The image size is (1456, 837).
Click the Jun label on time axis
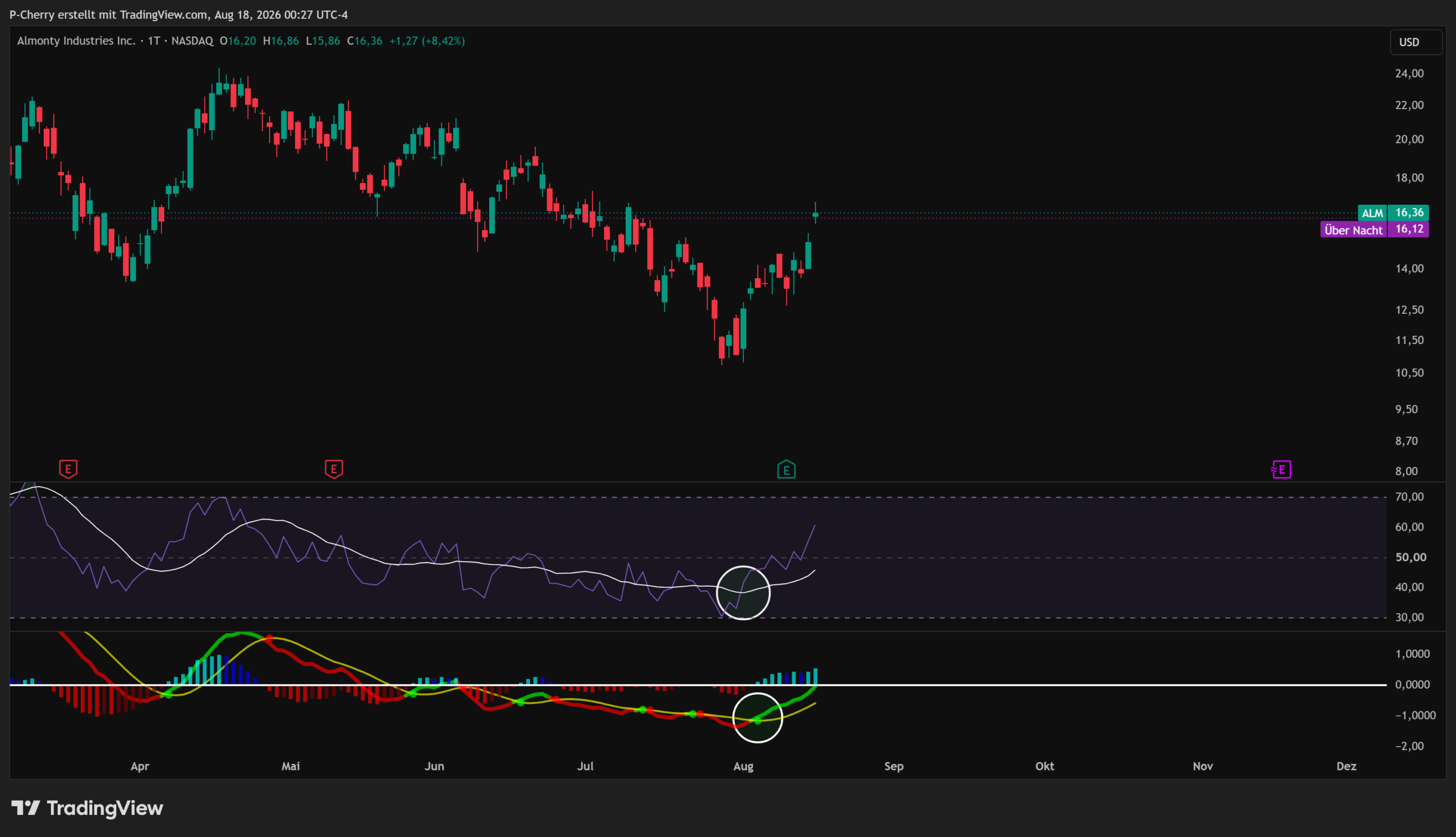point(434,766)
